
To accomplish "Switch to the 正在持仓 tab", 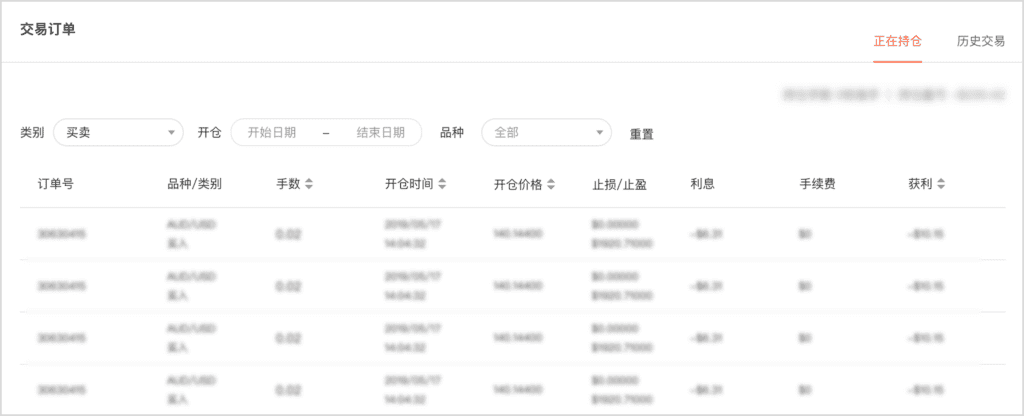I will tap(897, 41).
